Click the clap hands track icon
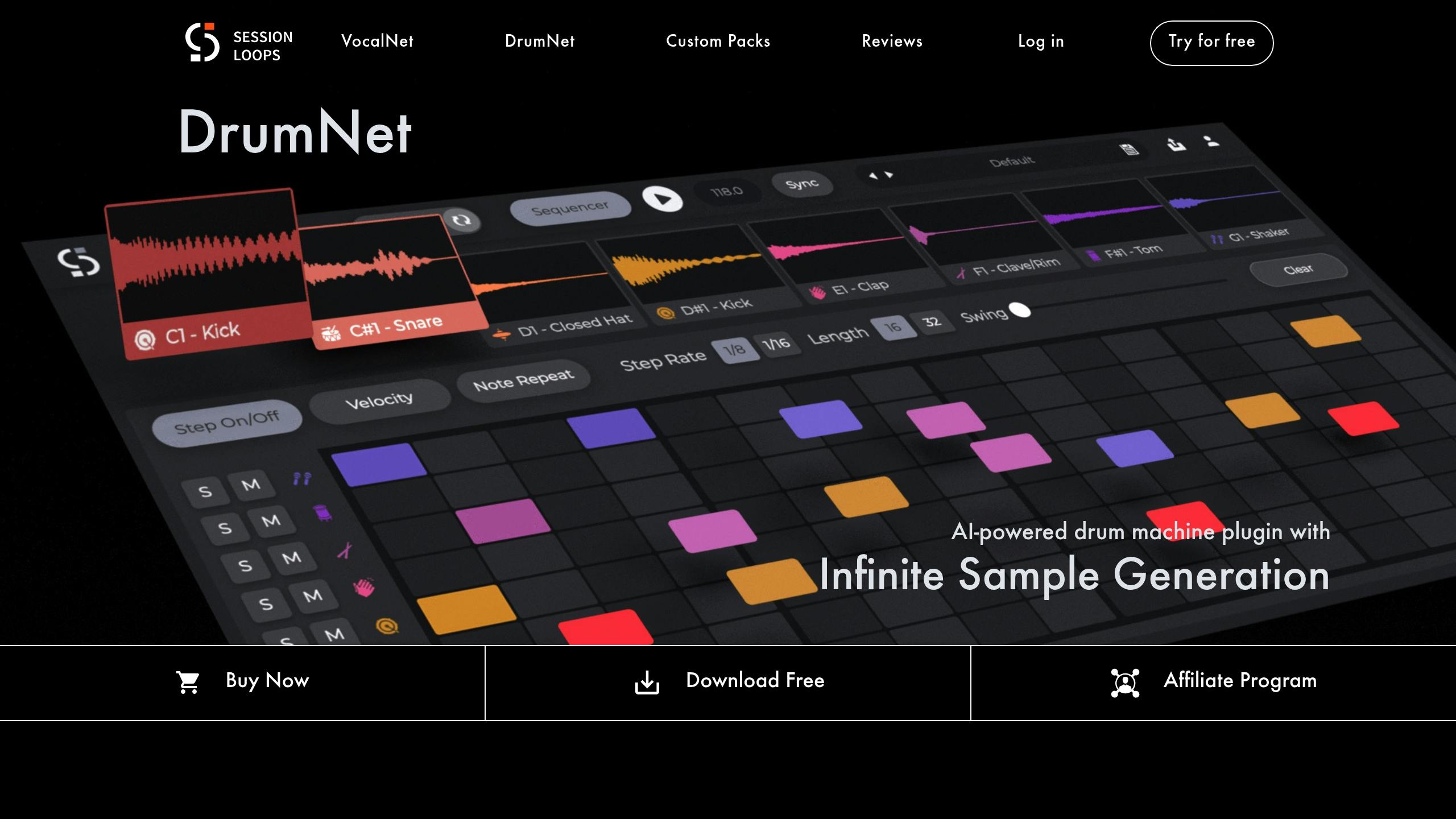This screenshot has height=819, width=1456. click(365, 588)
